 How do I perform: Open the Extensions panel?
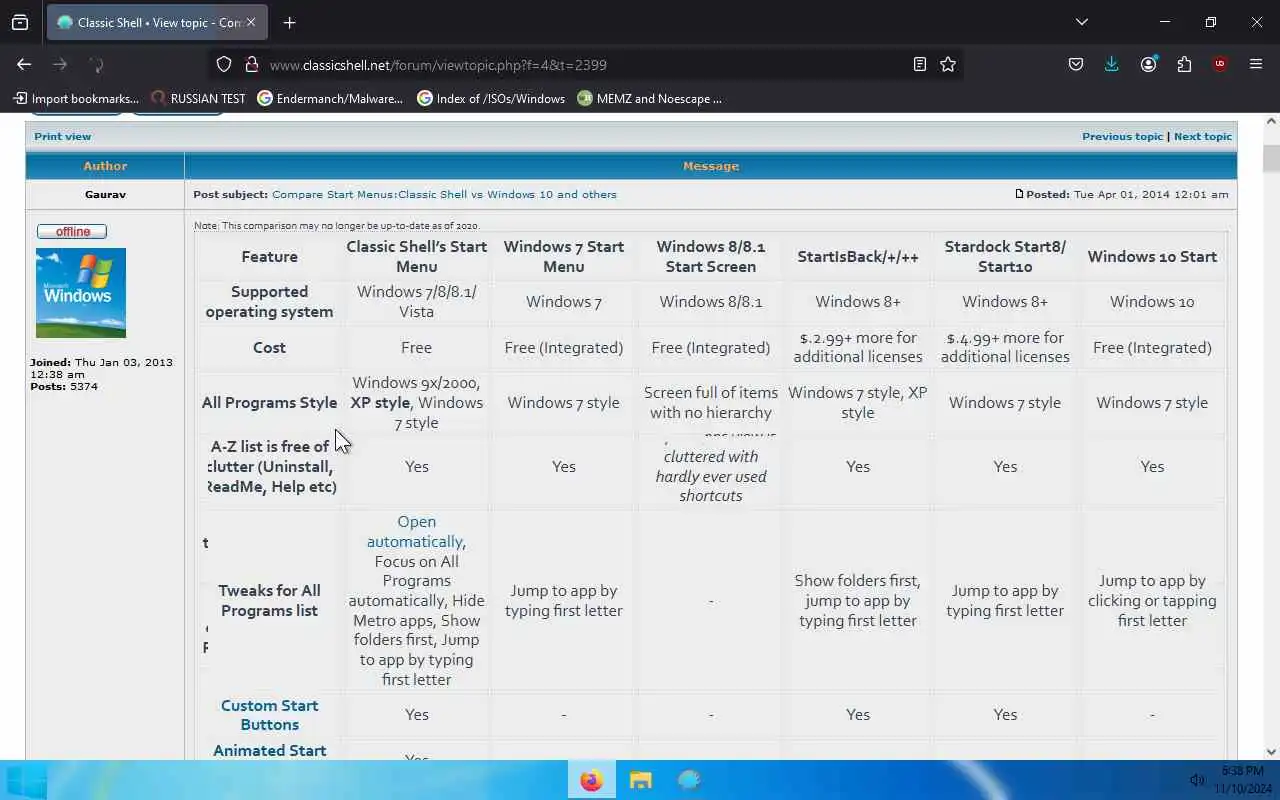1184,64
